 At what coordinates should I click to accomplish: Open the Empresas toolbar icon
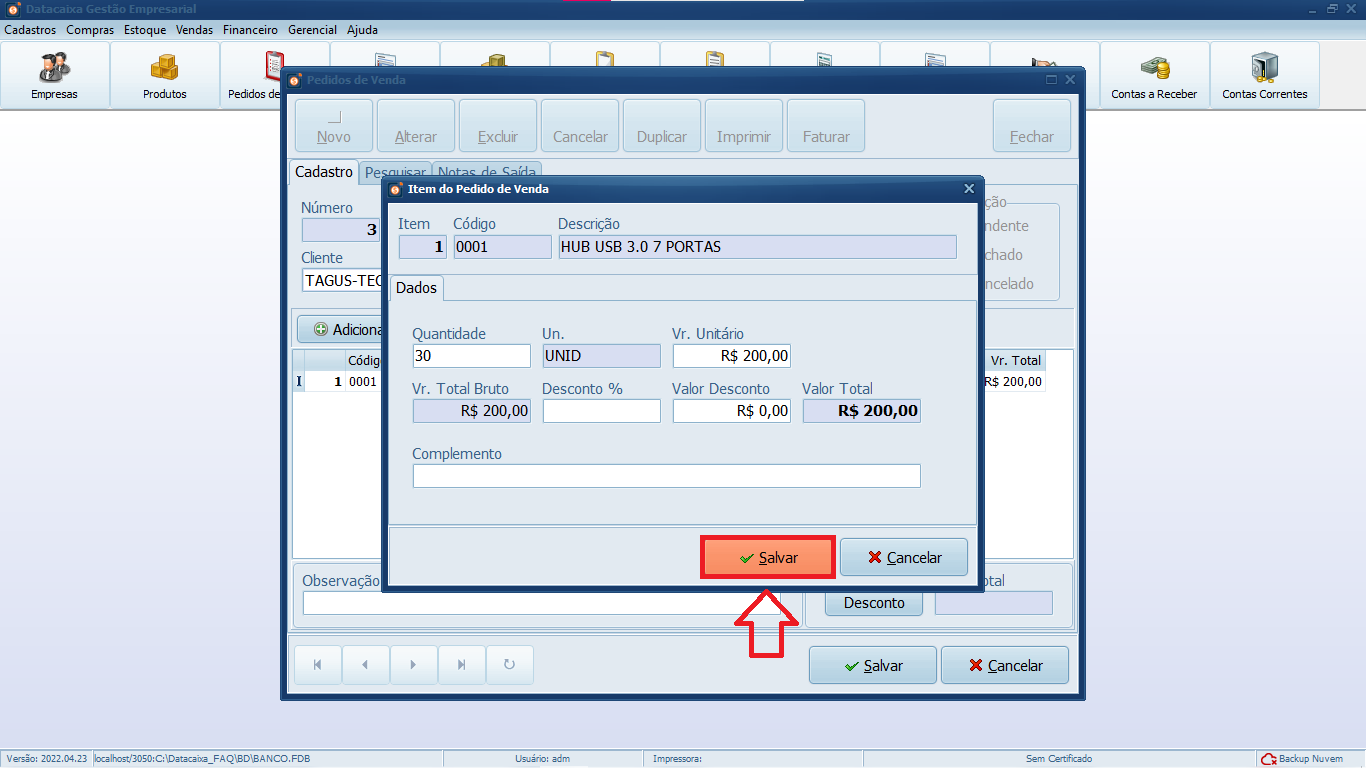[x=54, y=75]
